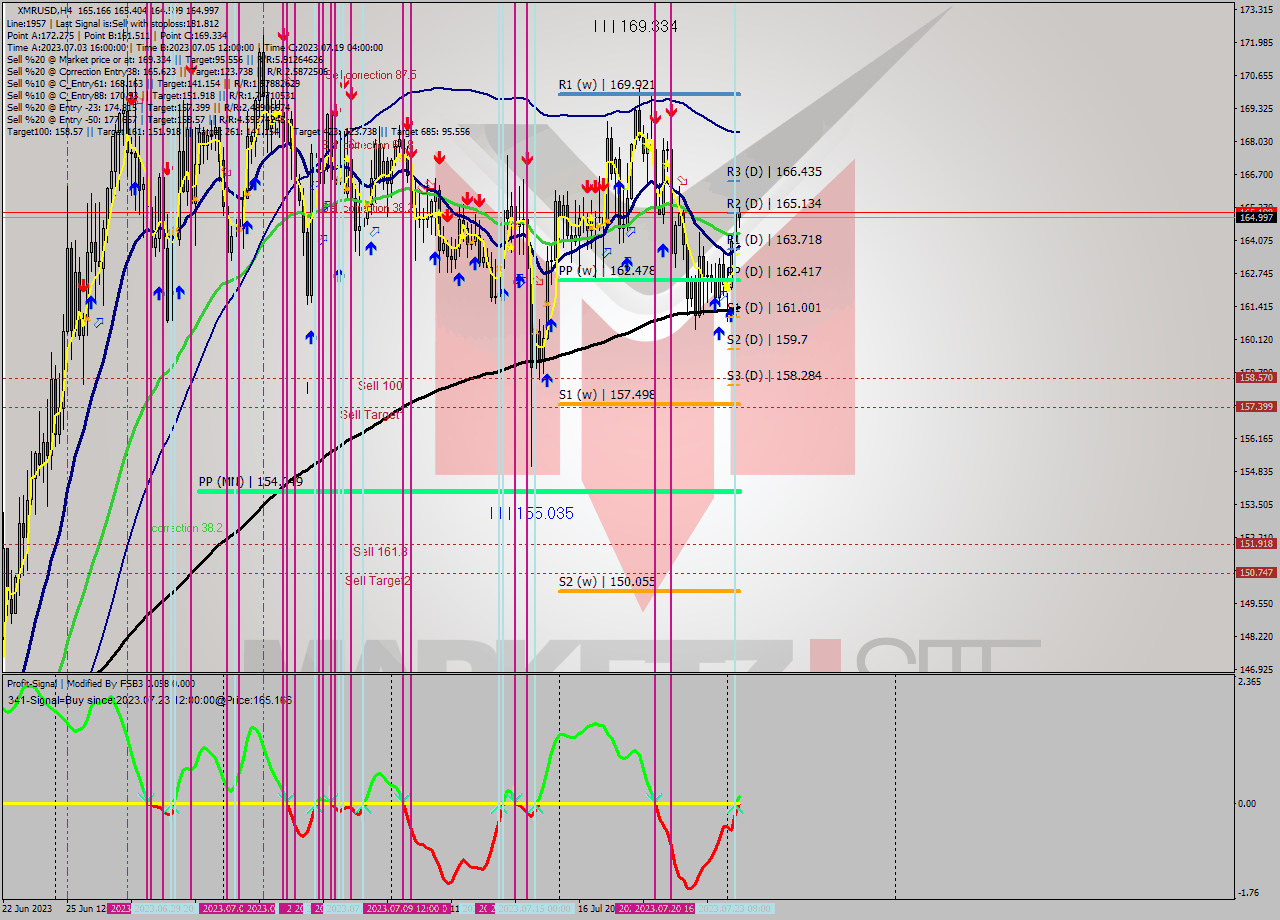
Task: Click the 'S1 (w) | 157.498' weekly support label
Action: point(607,395)
